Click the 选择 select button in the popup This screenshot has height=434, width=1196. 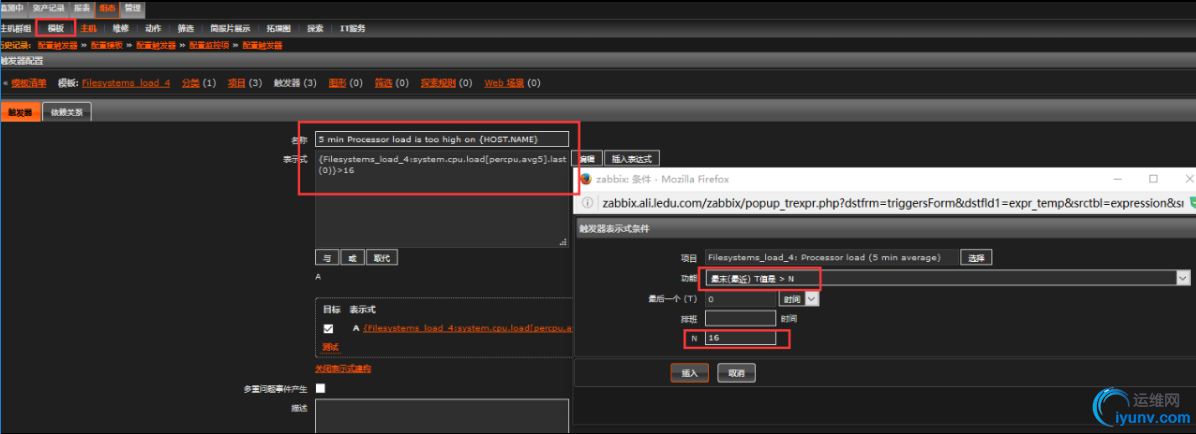click(977, 257)
